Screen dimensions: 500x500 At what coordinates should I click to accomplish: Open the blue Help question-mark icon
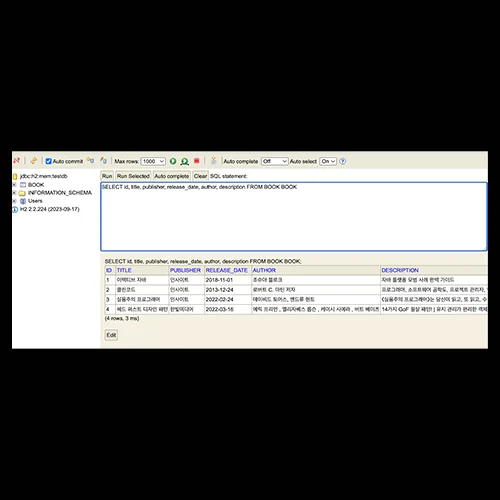point(343,161)
